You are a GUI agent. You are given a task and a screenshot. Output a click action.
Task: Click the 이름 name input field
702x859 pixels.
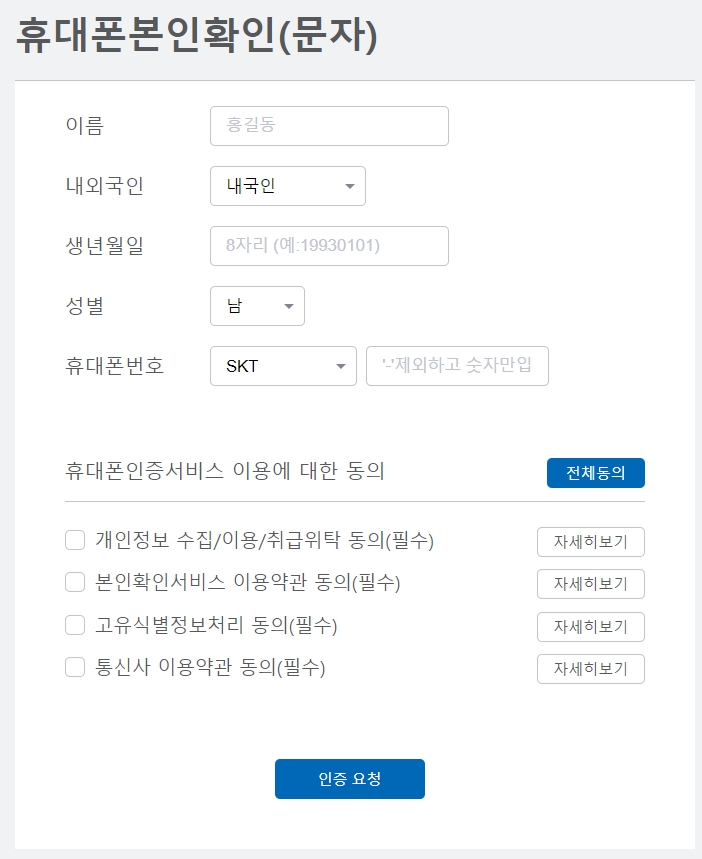(329, 126)
